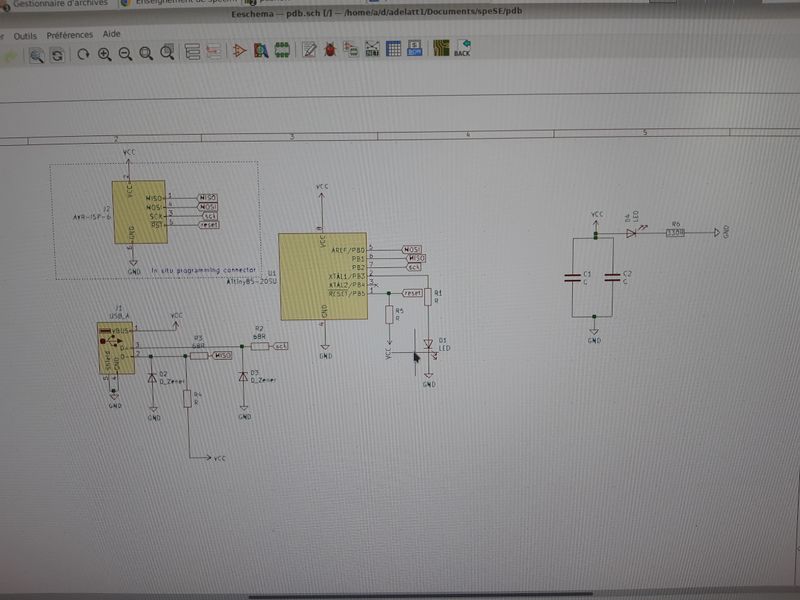
Task: Open the Préférences menu
Action: [69, 33]
